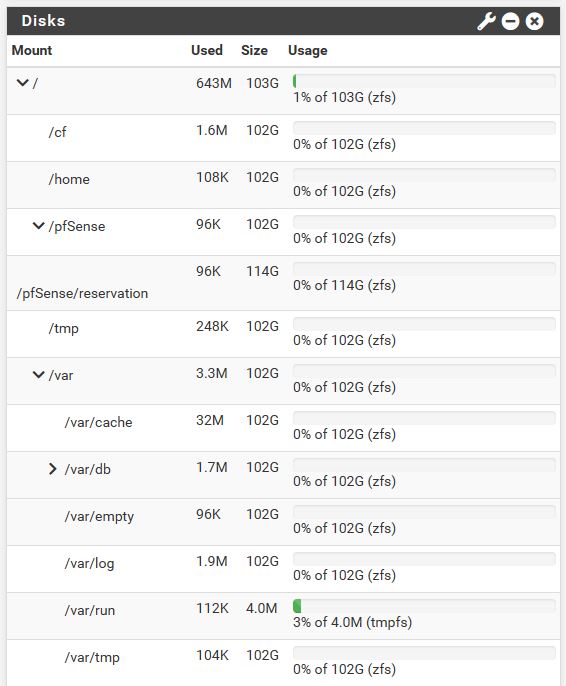
Task: Minimize the Disks widget panel
Action: 510,21
